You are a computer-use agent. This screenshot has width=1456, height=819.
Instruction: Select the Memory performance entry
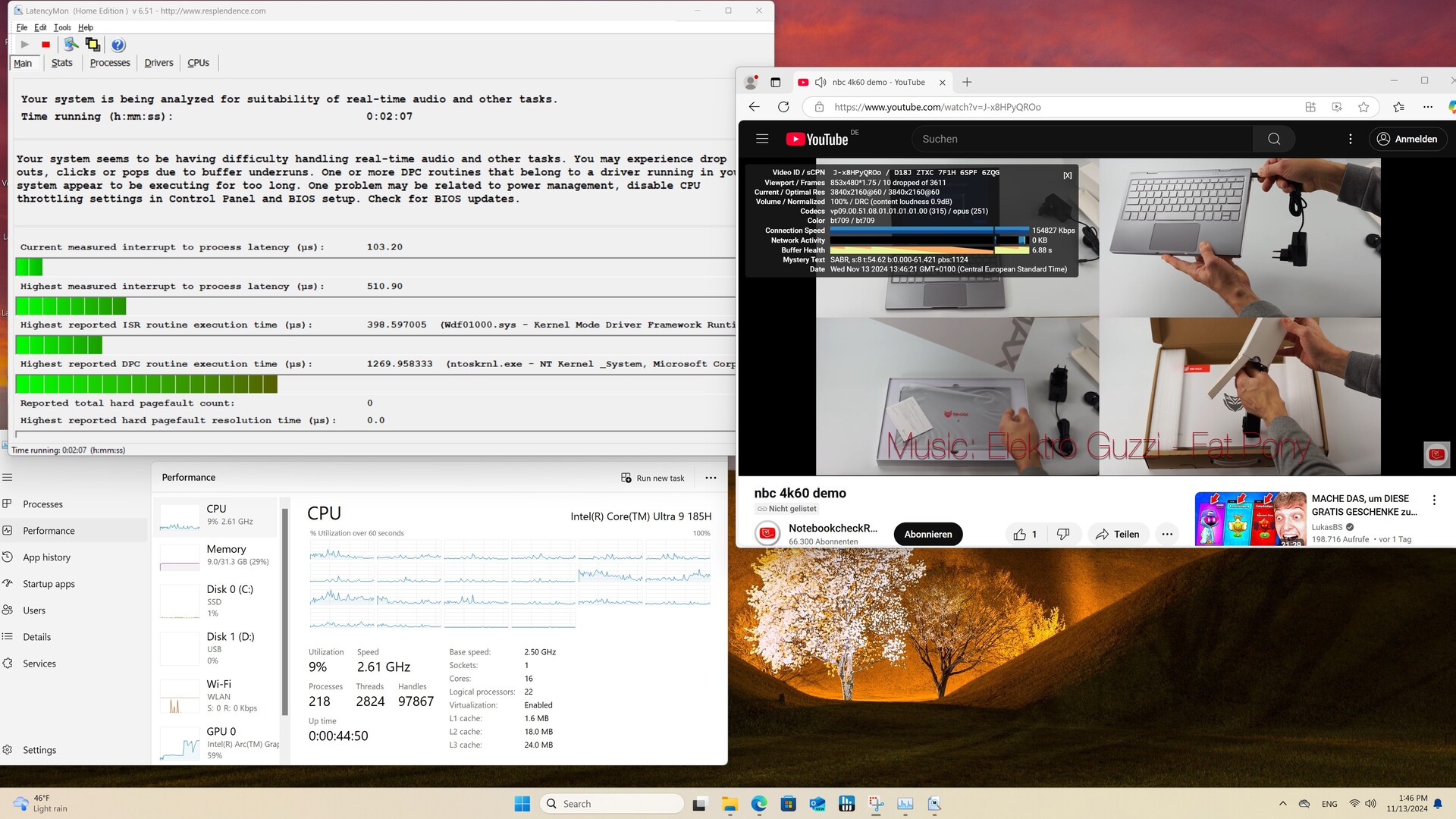[217, 555]
